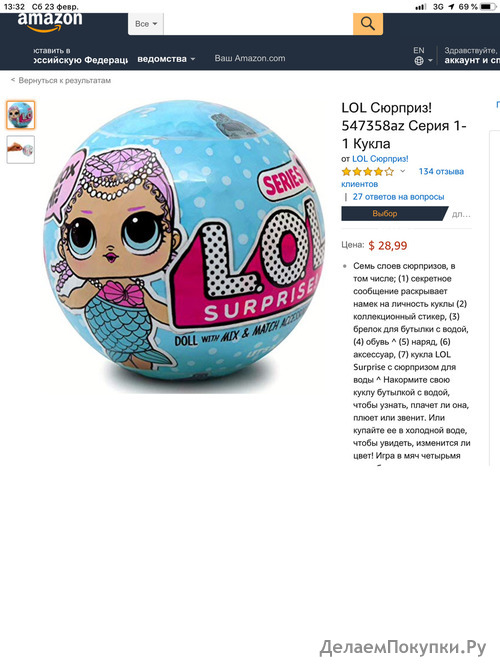500x666 pixels.
Task: Click the star rating icons
Action: point(367,172)
